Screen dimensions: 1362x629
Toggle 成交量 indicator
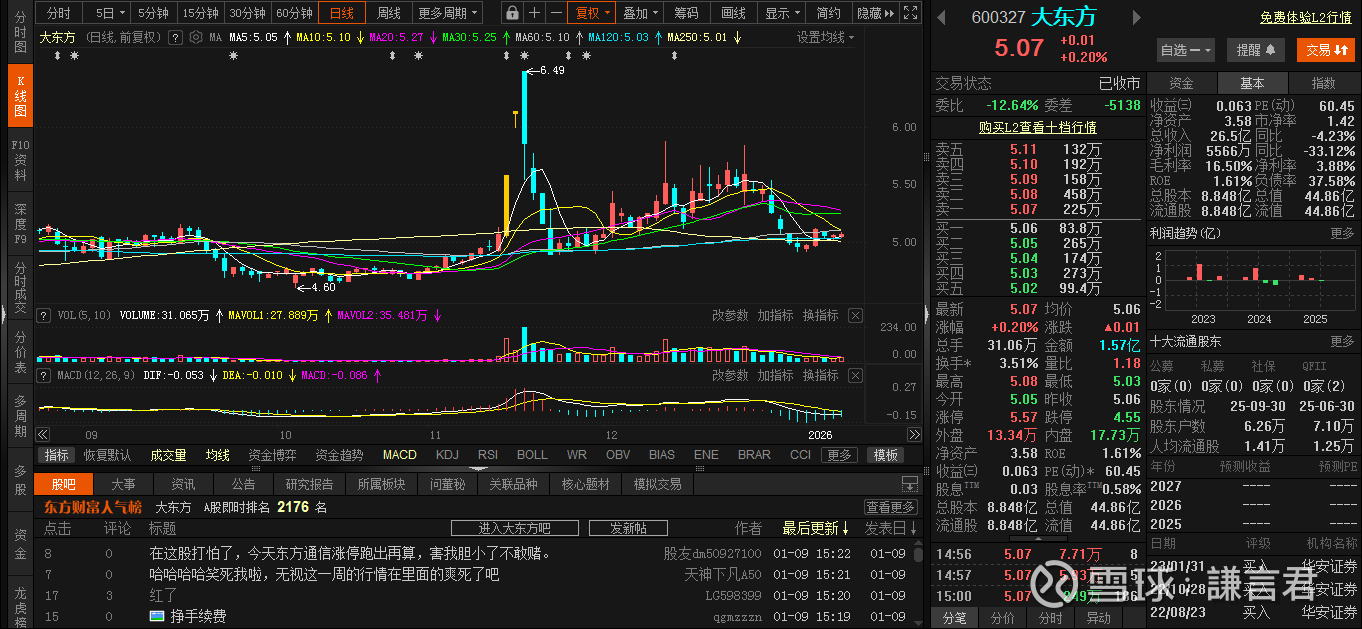(169, 455)
